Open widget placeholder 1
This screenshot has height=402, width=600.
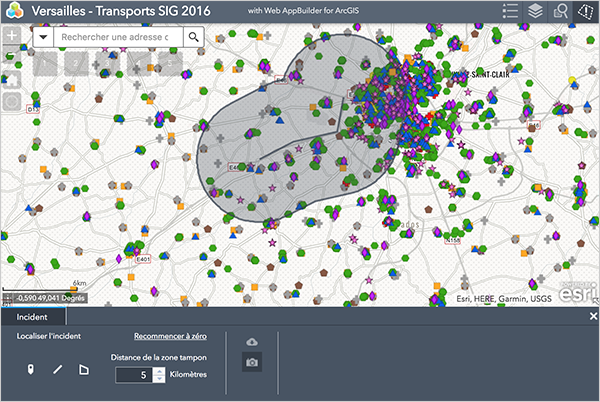(45, 63)
